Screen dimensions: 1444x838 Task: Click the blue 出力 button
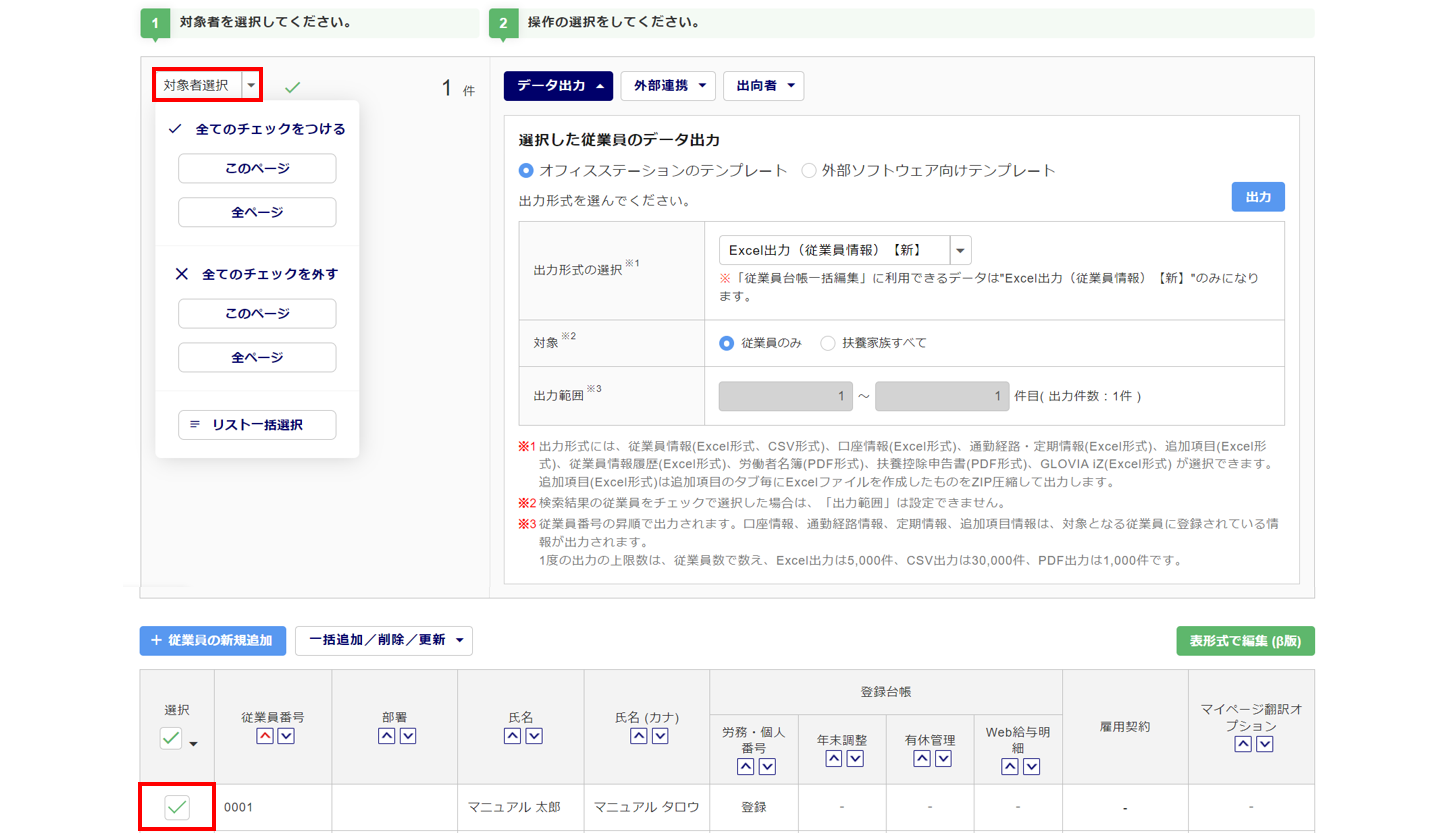(1258, 197)
